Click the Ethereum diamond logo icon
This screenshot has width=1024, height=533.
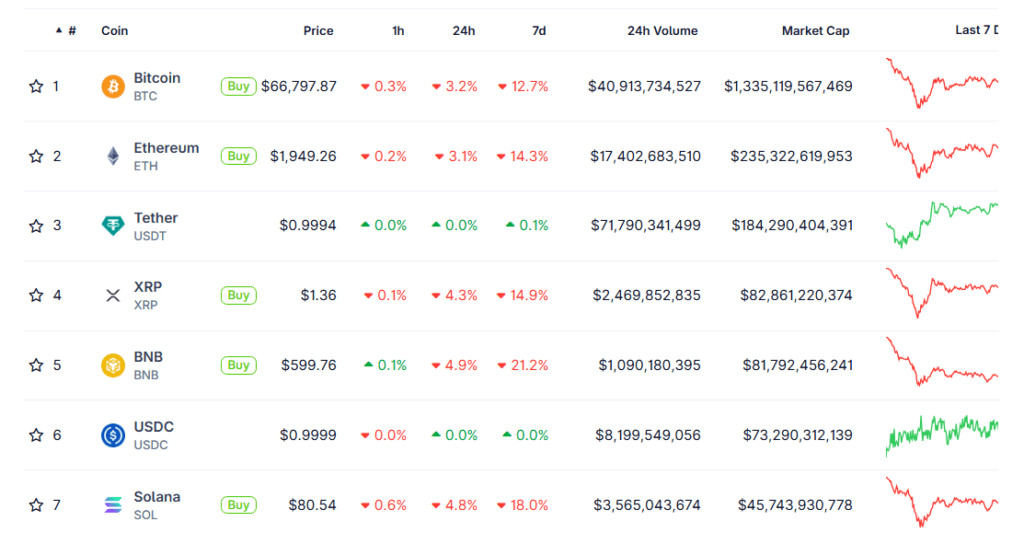click(113, 156)
